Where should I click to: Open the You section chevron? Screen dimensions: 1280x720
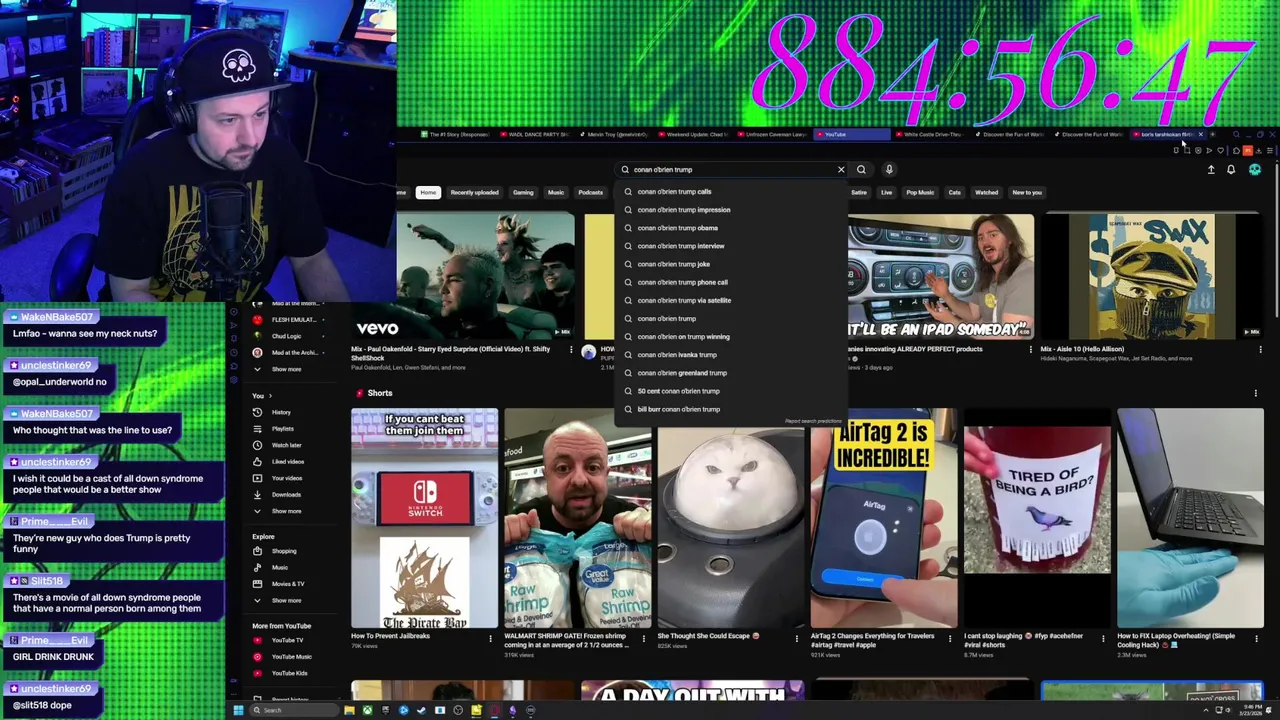coord(269,396)
